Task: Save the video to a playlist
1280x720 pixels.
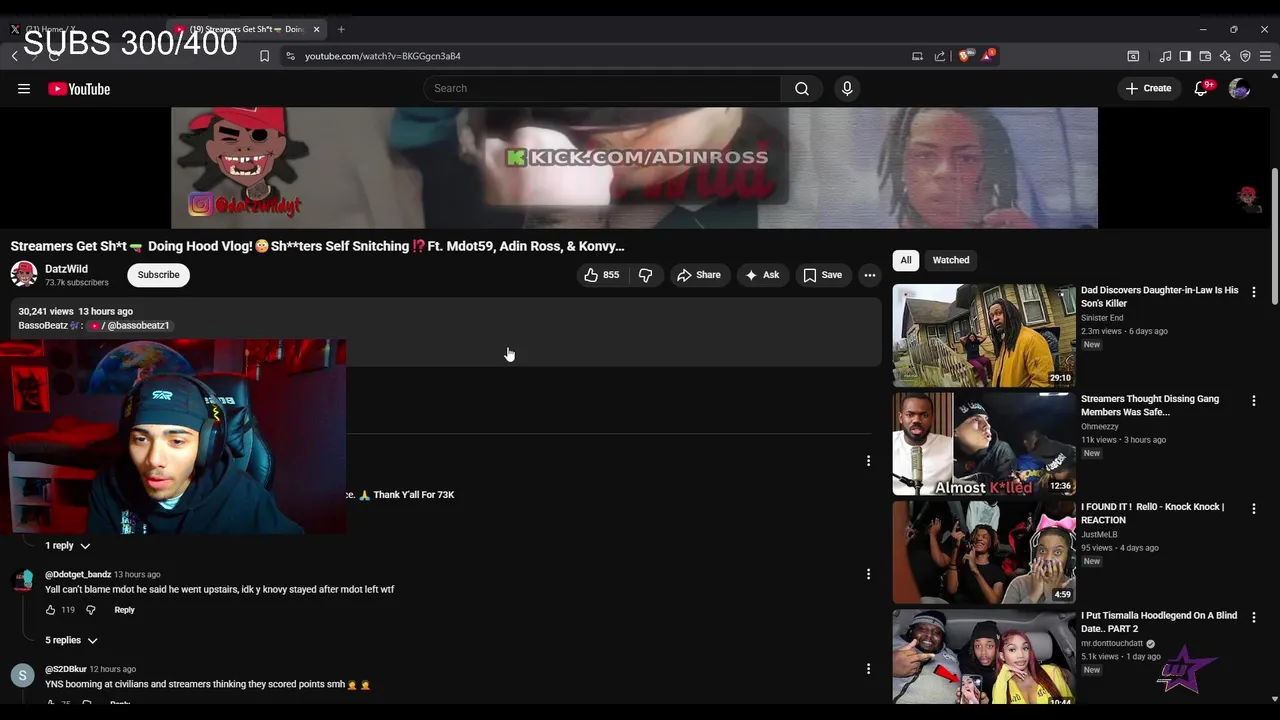Action: point(822,275)
